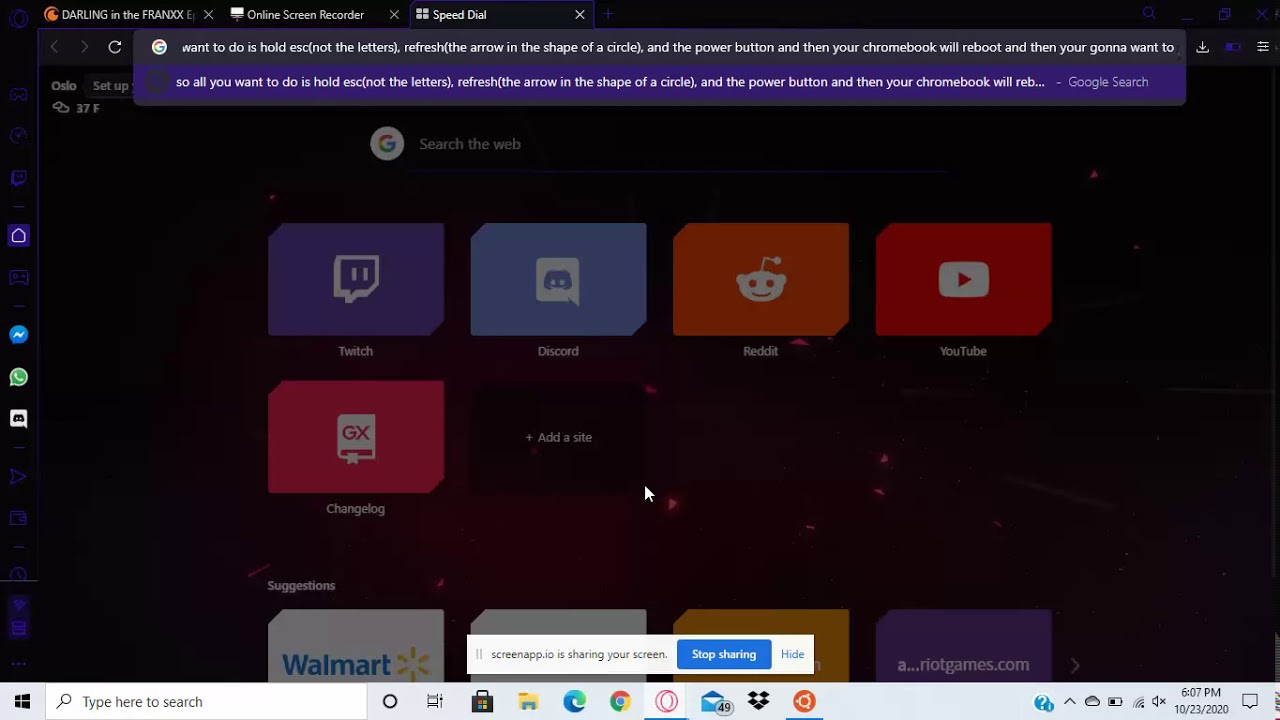Open Dropbox from the taskbar
The image size is (1280, 720).
tap(758, 702)
